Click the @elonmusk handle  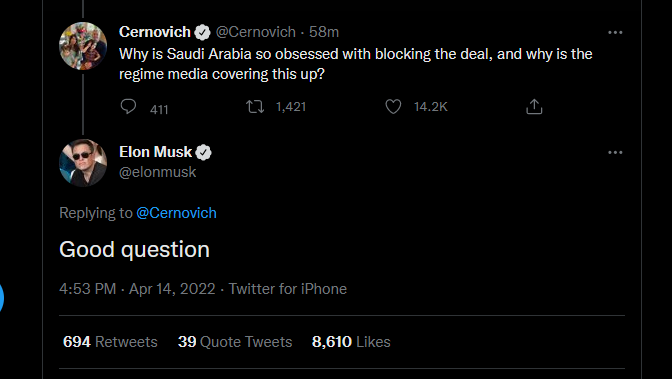(158, 172)
